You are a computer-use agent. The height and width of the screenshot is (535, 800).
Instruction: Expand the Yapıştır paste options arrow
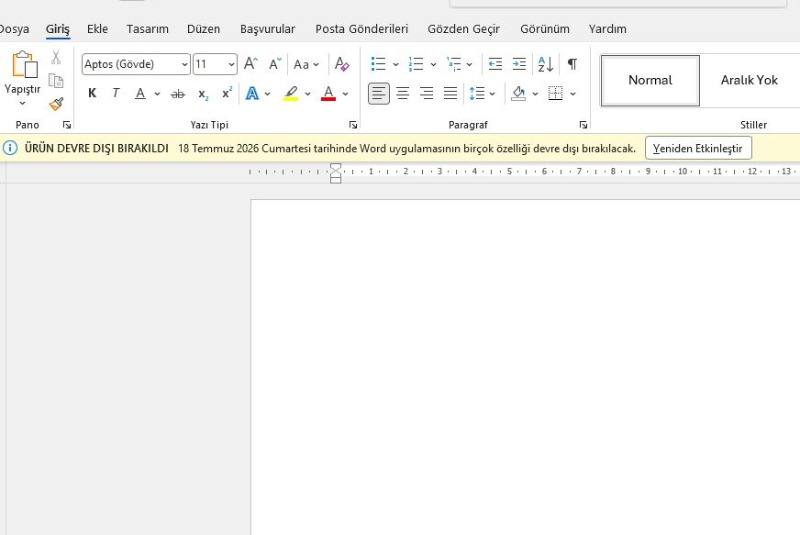[22, 104]
